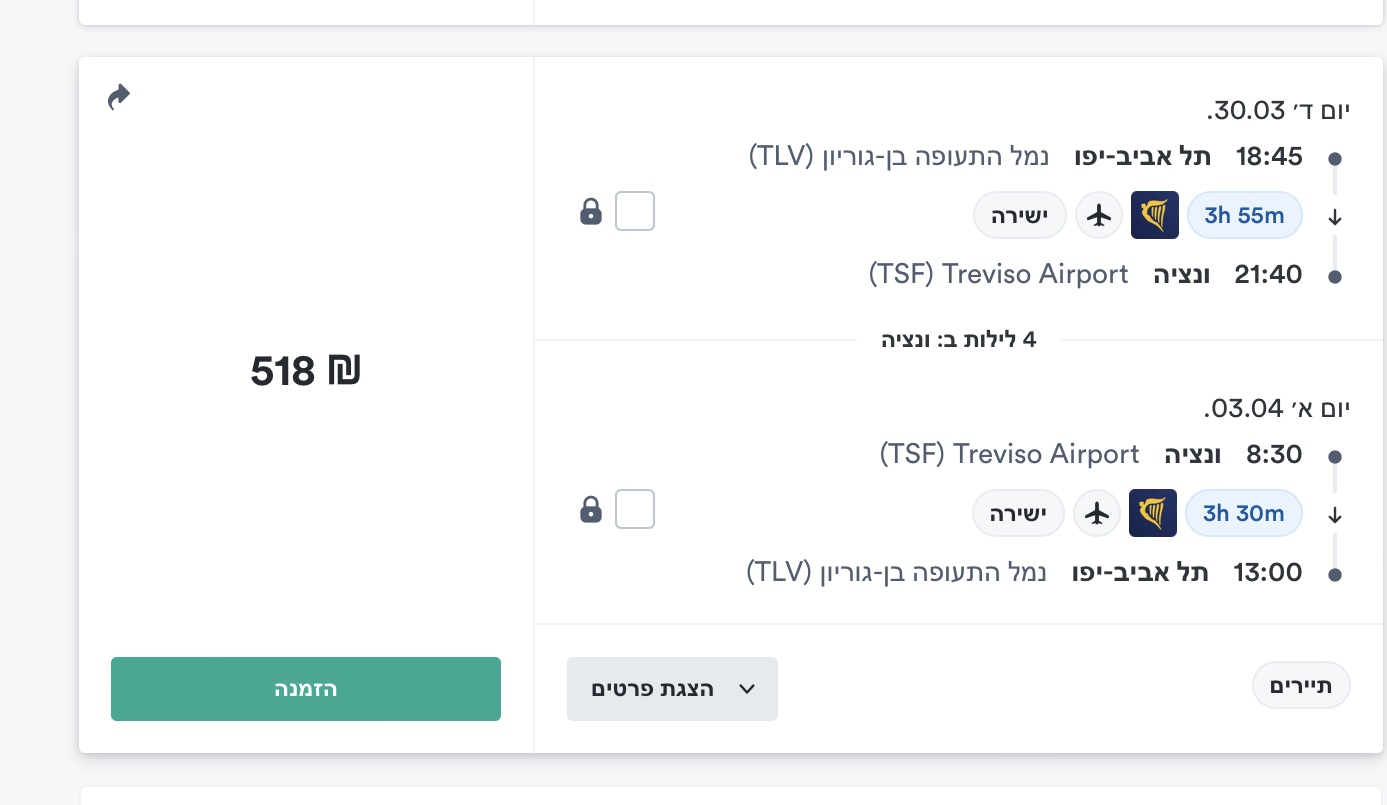Click the 3h 55m duration badge
The image size is (1387, 805).
[1244, 215]
